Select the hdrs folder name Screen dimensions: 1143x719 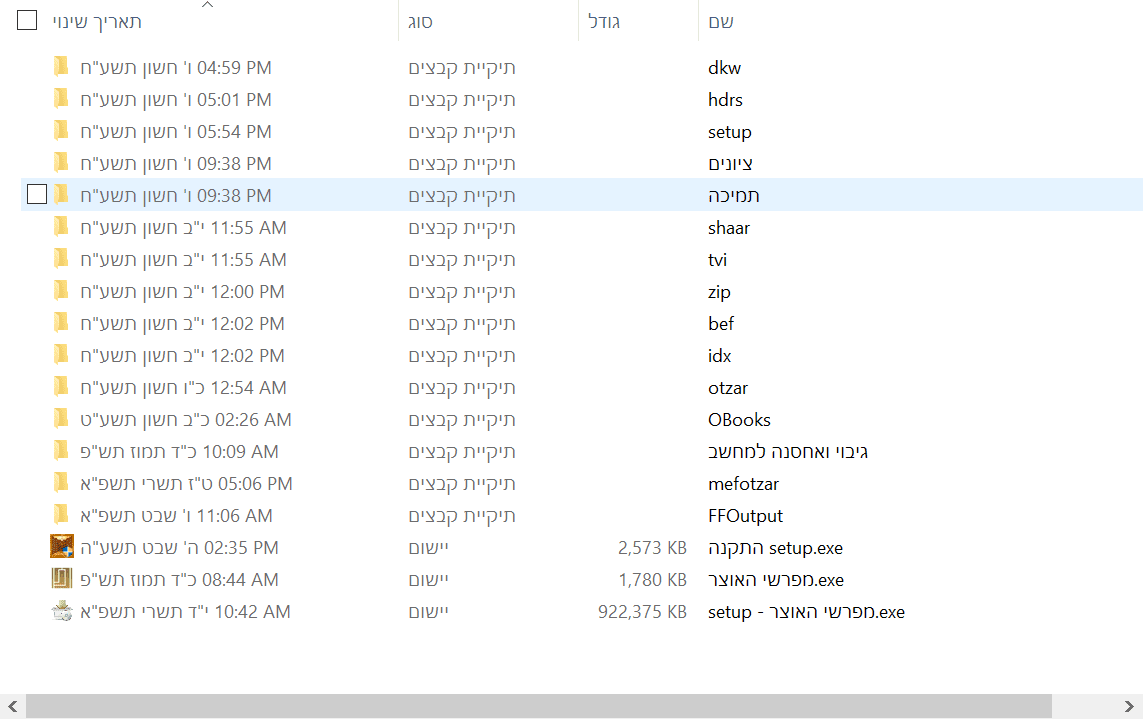click(x=725, y=100)
